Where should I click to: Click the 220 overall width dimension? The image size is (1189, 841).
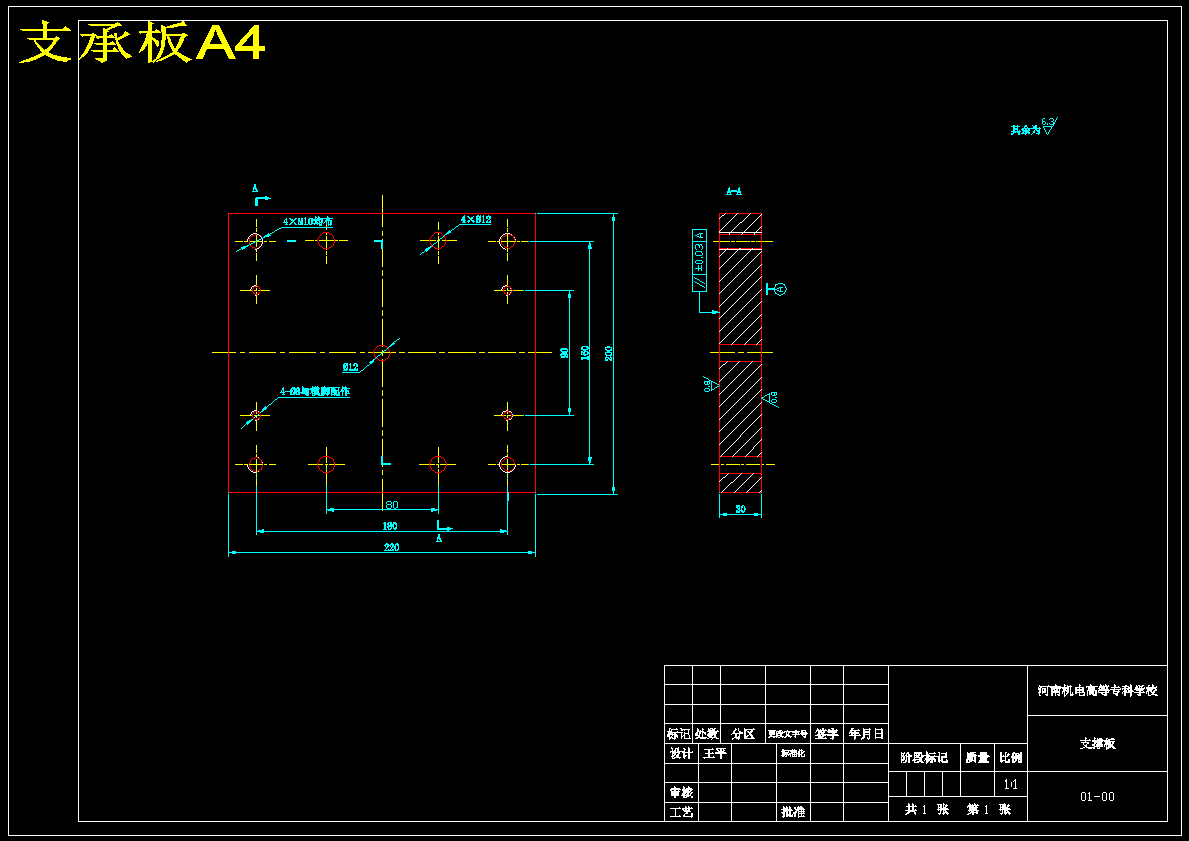click(391, 548)
